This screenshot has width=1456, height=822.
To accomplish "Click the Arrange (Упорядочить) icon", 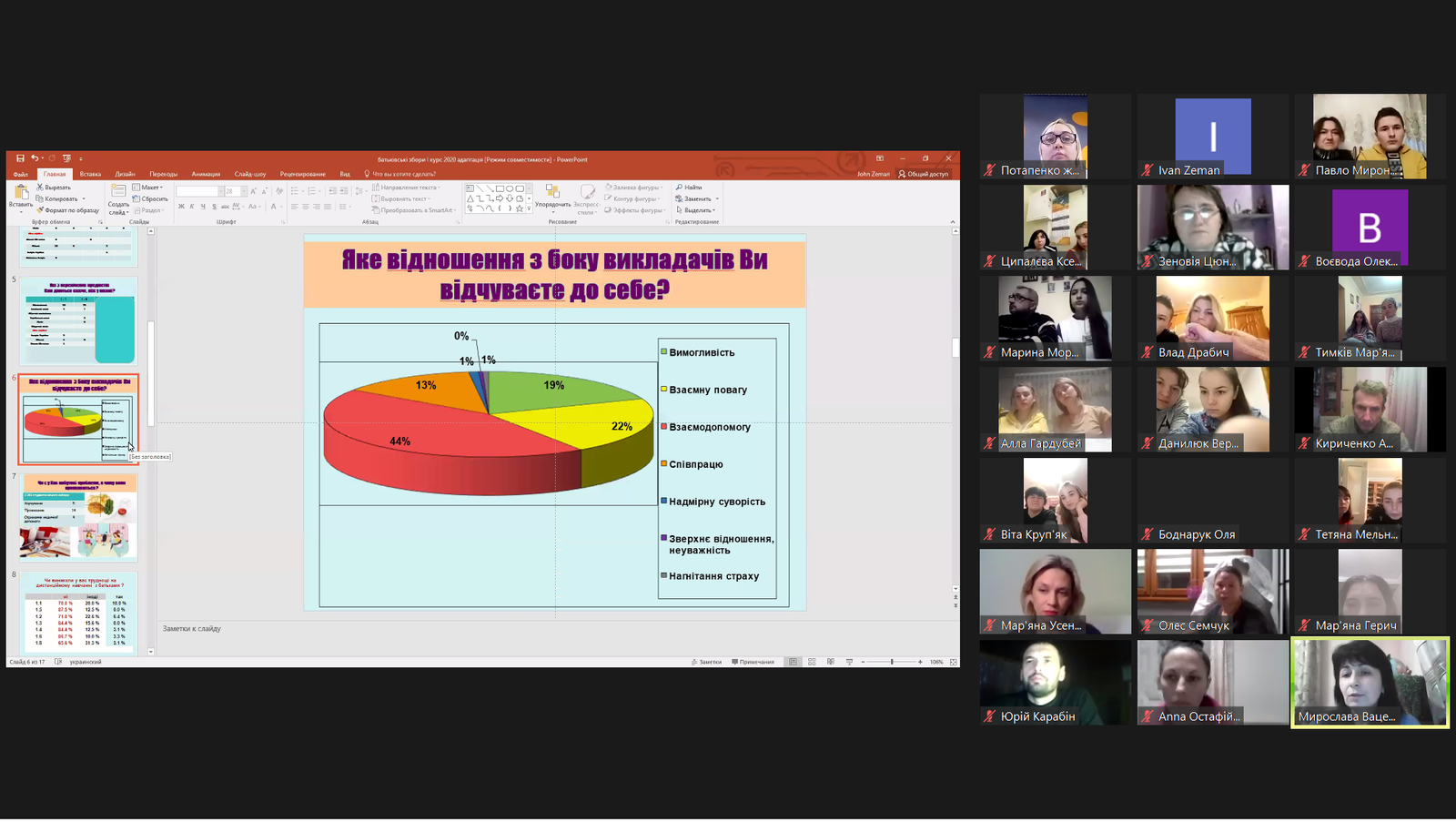I will point(552,191).
